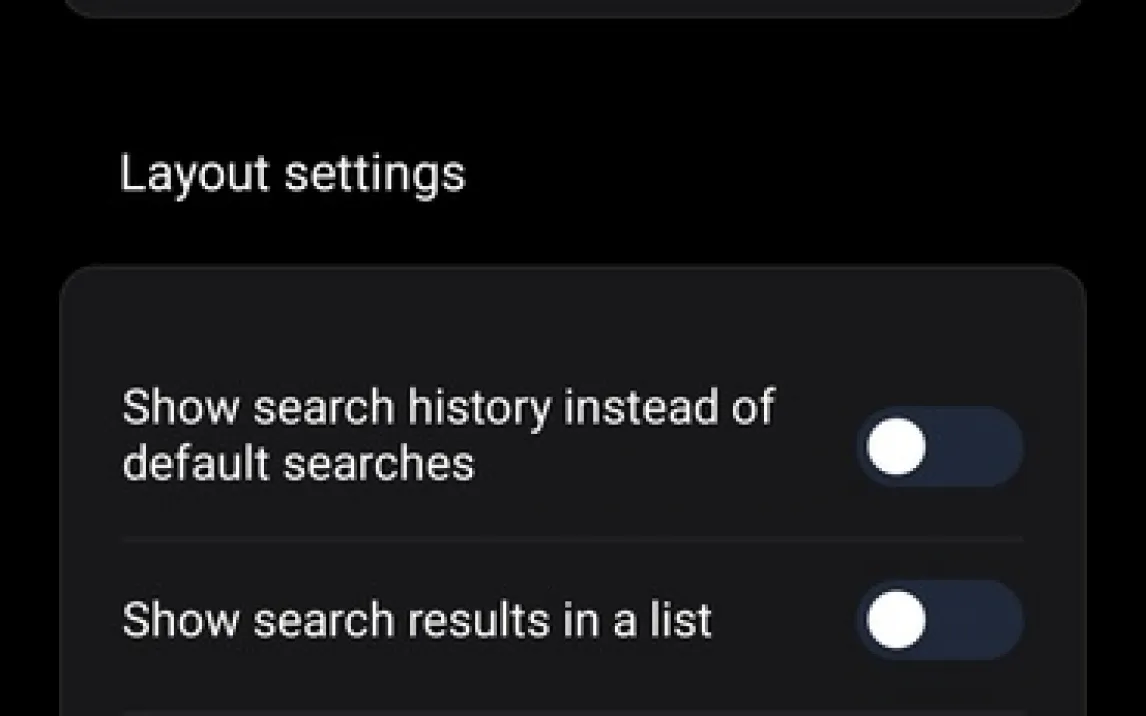Enable the search history toggle switch

click(939, 447)
